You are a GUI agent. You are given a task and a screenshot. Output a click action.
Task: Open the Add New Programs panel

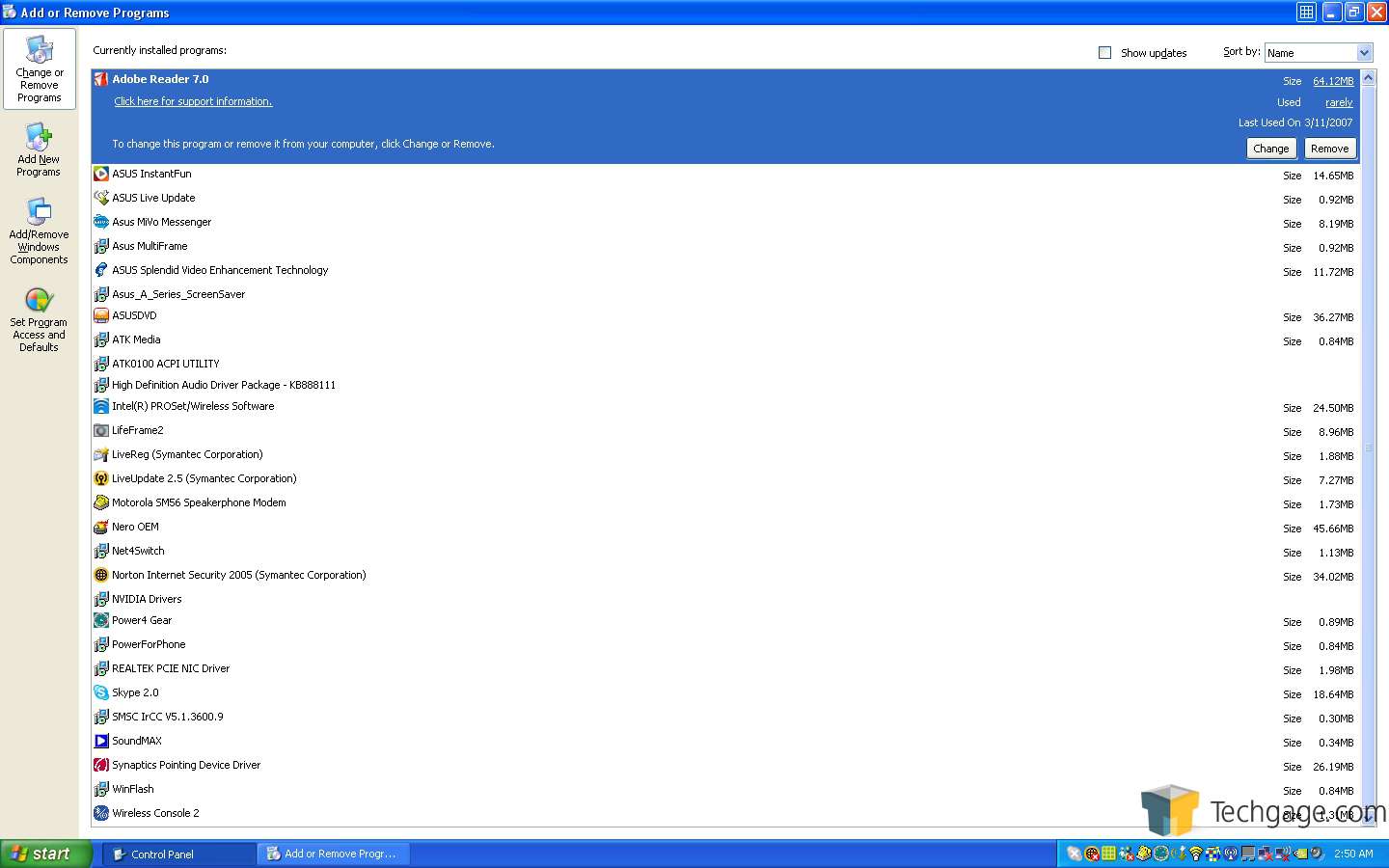coord(39,149)
